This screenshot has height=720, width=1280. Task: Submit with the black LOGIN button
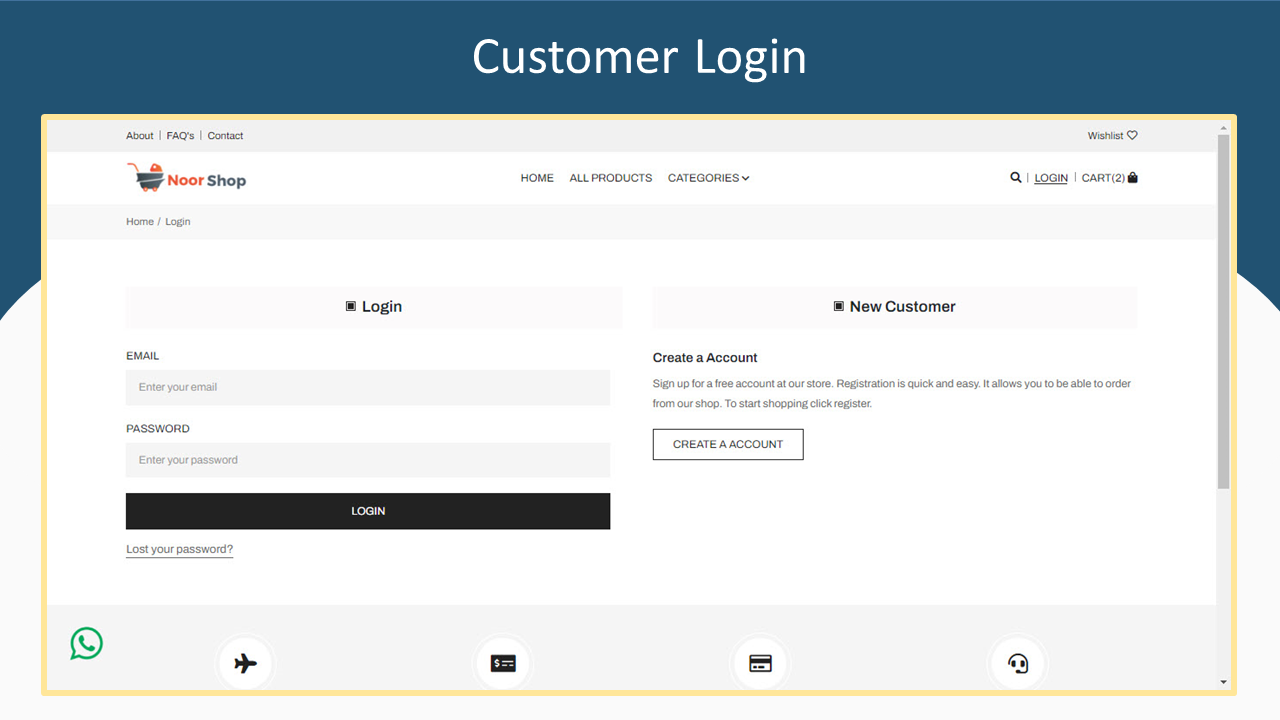(x=368, y=511)
